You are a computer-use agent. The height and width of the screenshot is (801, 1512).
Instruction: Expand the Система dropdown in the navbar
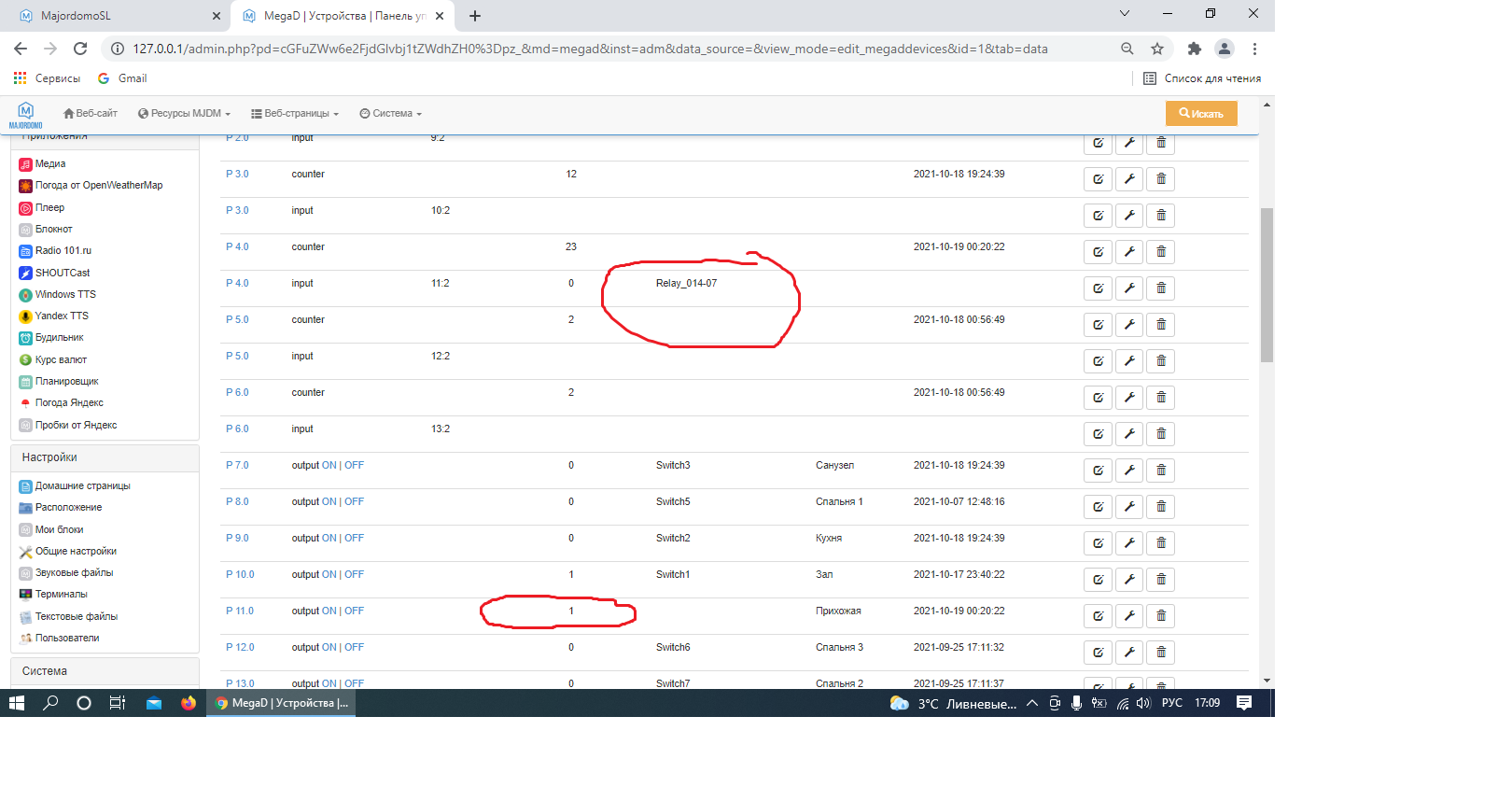pos(391,114)
